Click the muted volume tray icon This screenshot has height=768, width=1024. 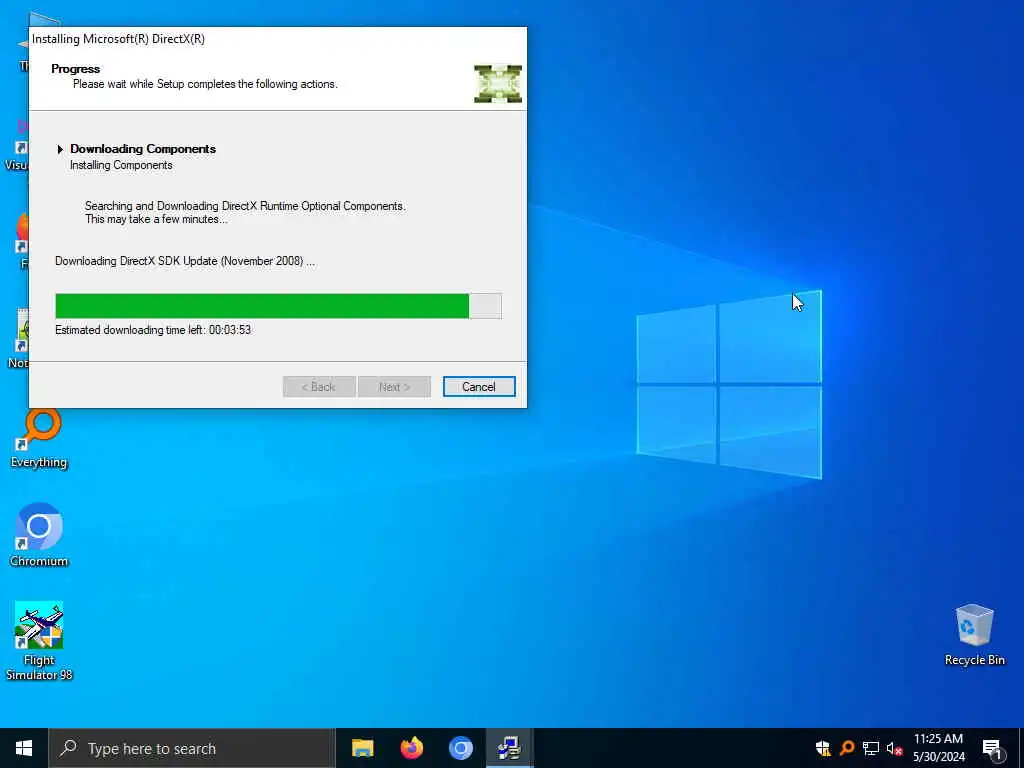(x=894, y=748)
